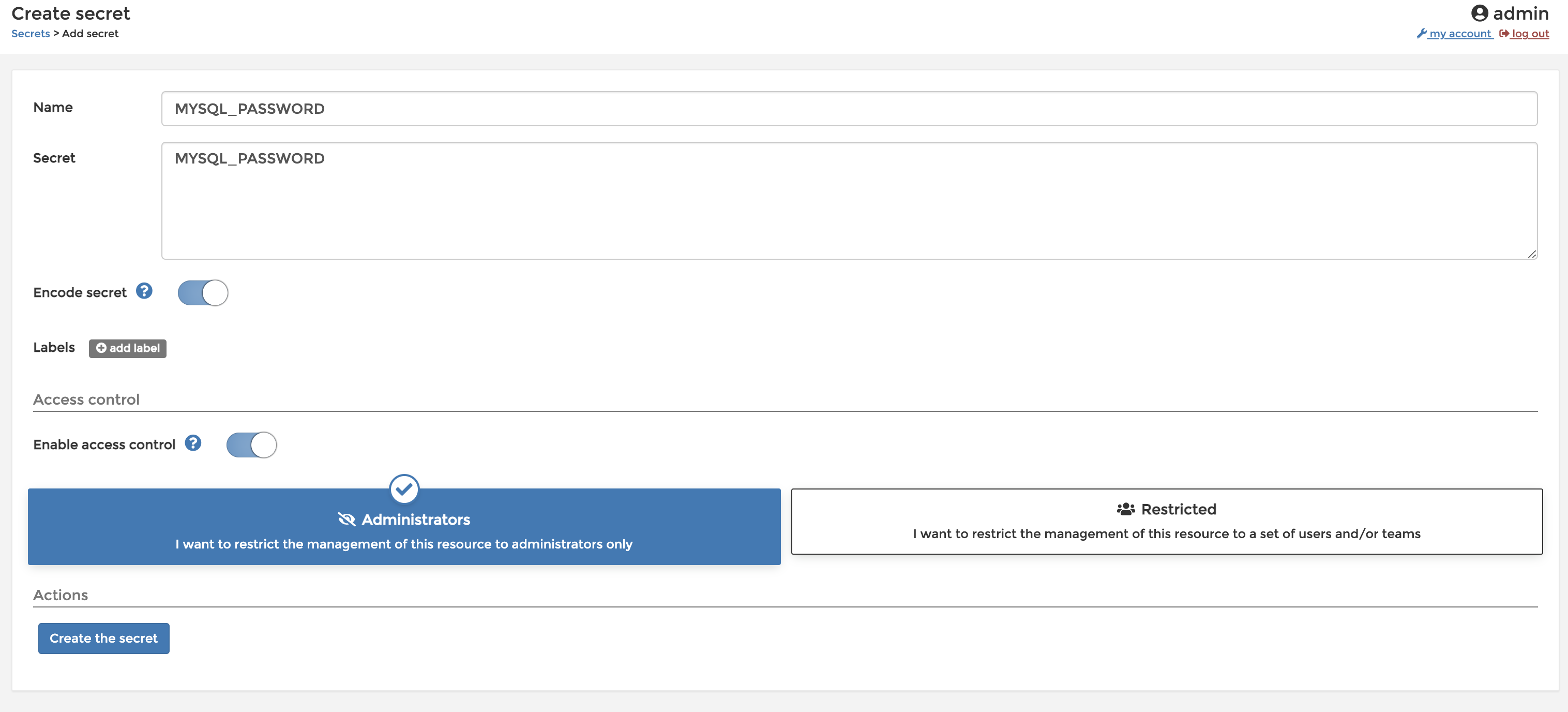Screen dimensions: 1568x712
Task: Click Create the secret button
Action: [103, 639]
